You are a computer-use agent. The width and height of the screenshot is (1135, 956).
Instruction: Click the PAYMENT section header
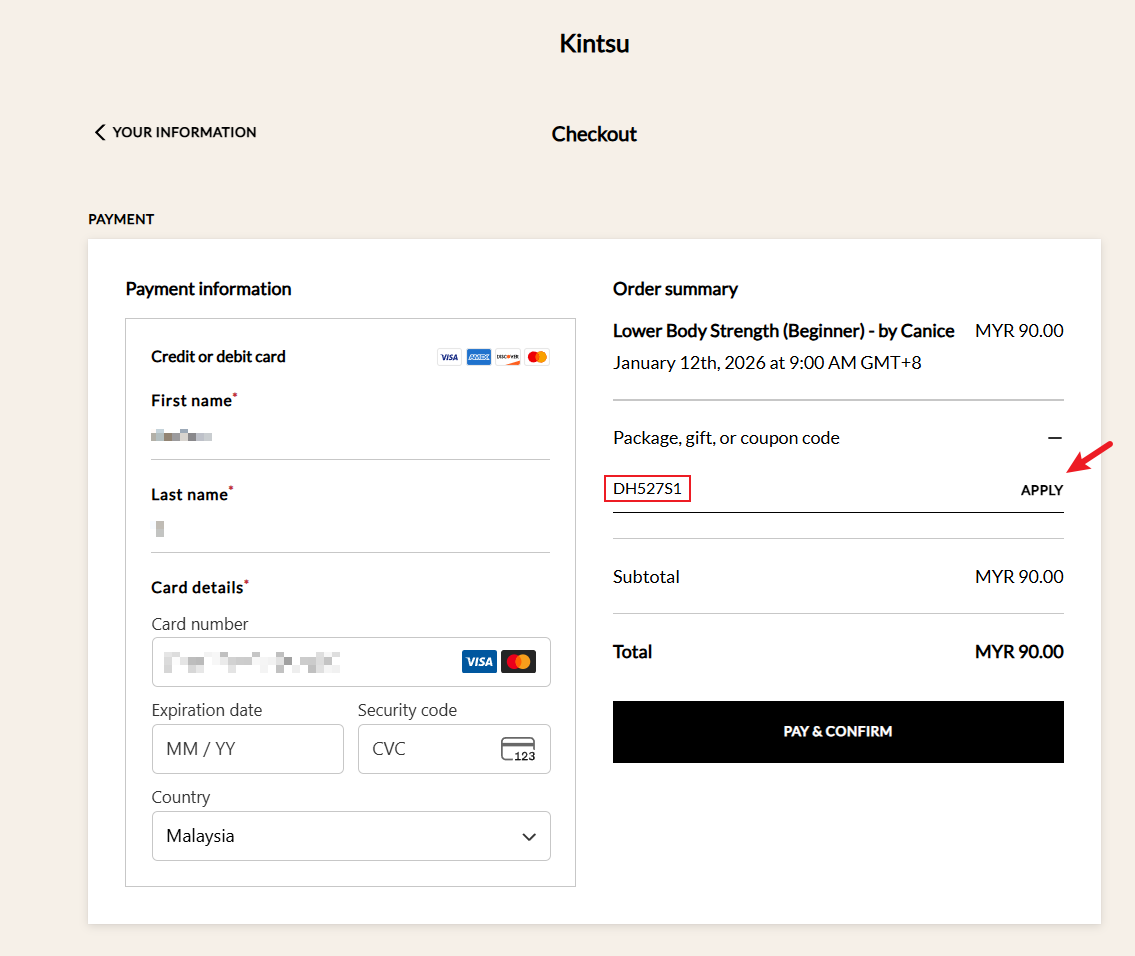pos(121,219)
